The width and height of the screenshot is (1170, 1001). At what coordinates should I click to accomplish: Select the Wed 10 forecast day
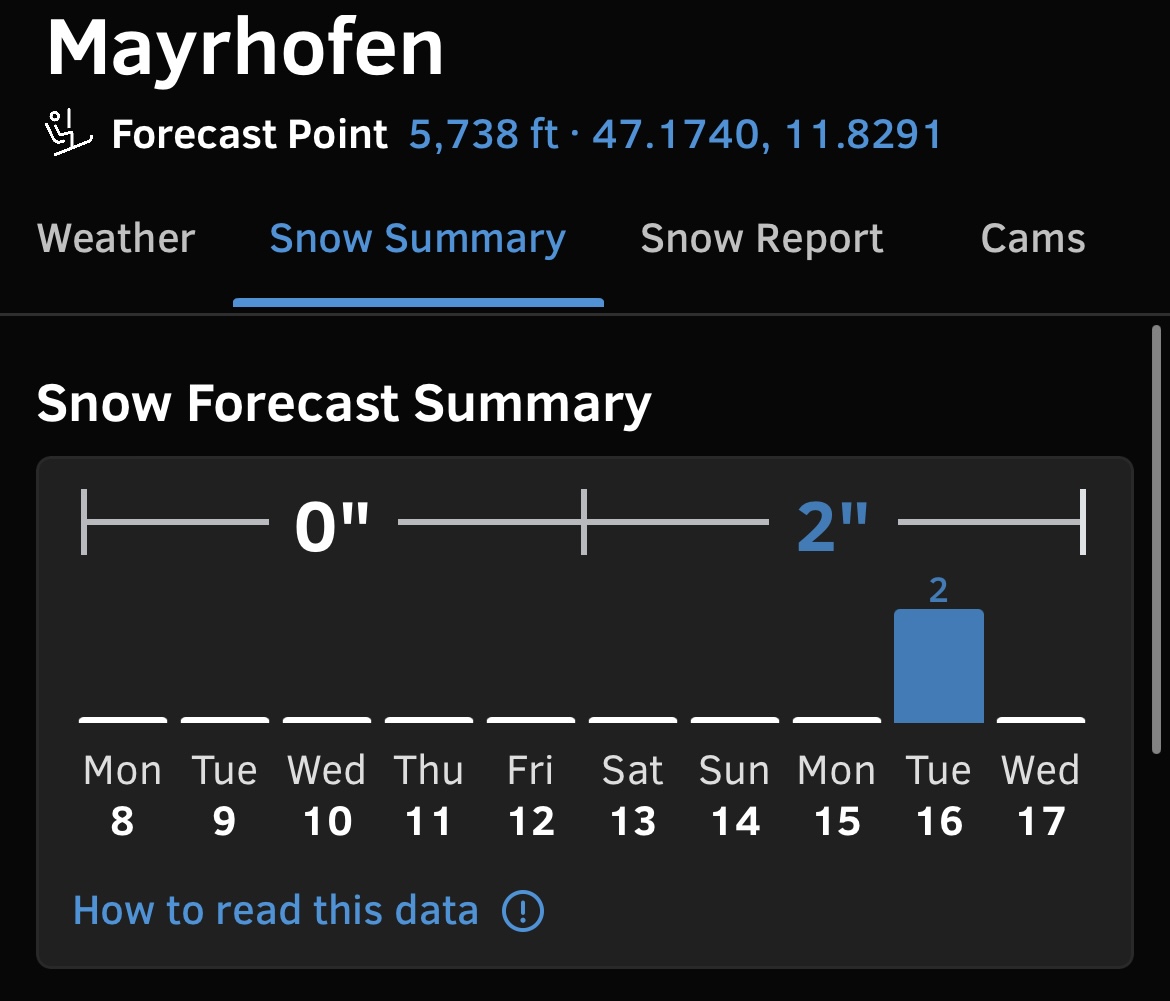pos(327,796)
